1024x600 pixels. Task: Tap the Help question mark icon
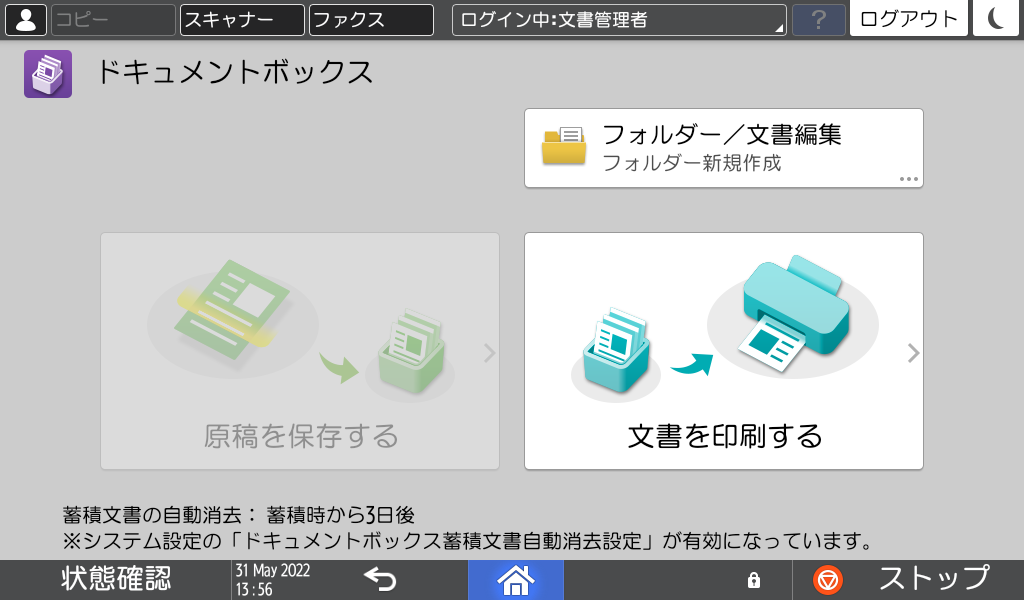tap(818, 18)
